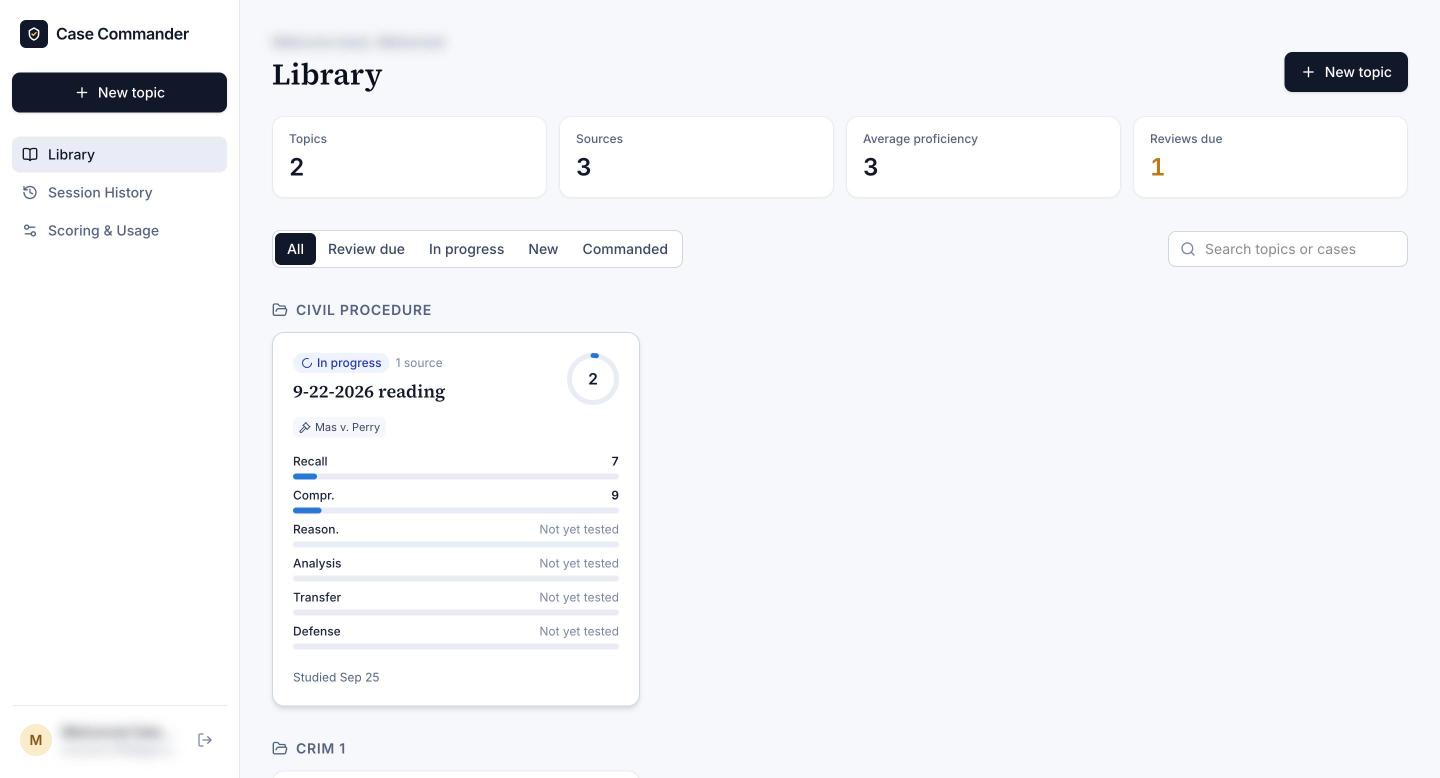Screen dimensions: 1440x778
Task: Click the Sources stat card
Action: [x=696, y=157]
